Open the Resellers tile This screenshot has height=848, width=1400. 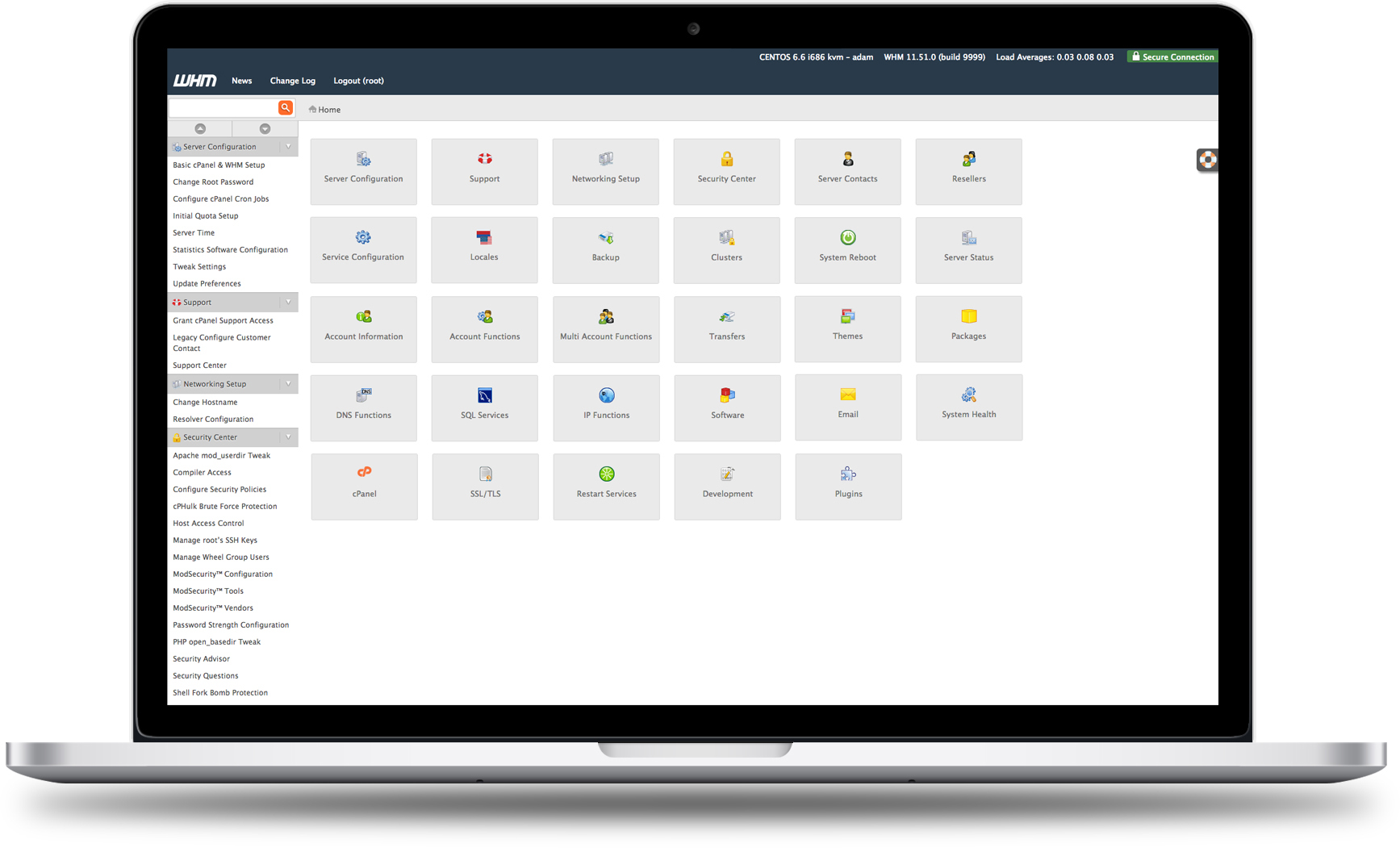click(x=968, y=171)
